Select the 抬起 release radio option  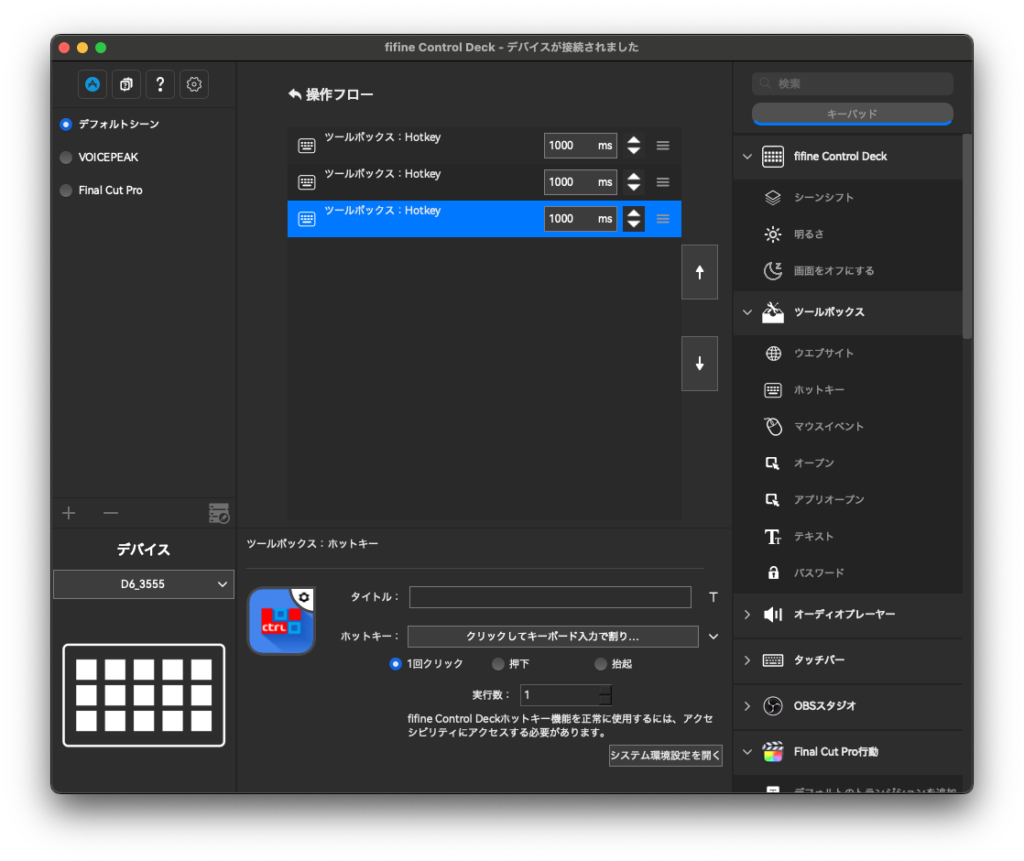(x=599, y=664)
